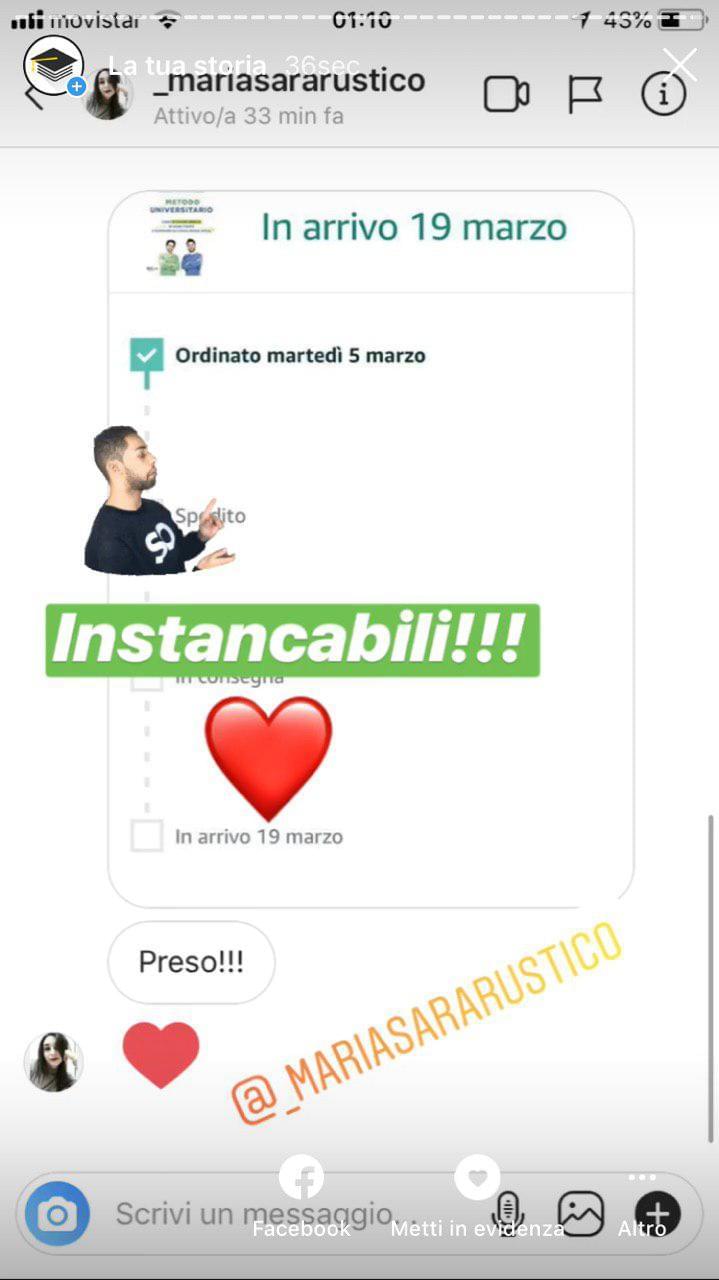Image resolution: width=719 pixels, height=1280 pixels.
Task: Open the _mariasararustico profile name in the header
Action: pyautogui.click(x=289, y=81)
